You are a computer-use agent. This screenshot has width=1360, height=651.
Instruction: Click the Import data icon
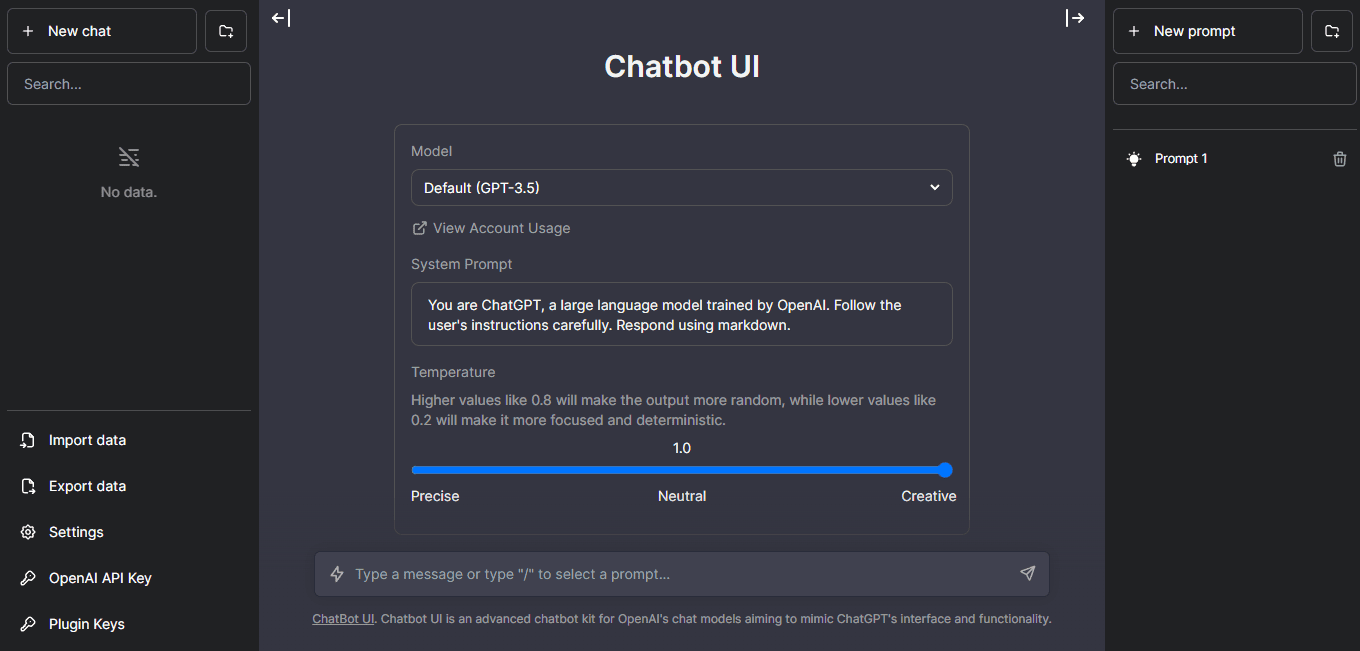pyautogui.click(x=28, y=440)
